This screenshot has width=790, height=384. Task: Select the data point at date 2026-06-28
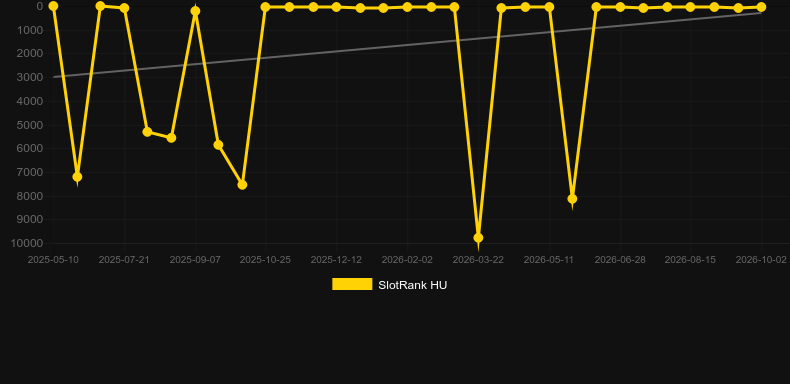(620, 7)
